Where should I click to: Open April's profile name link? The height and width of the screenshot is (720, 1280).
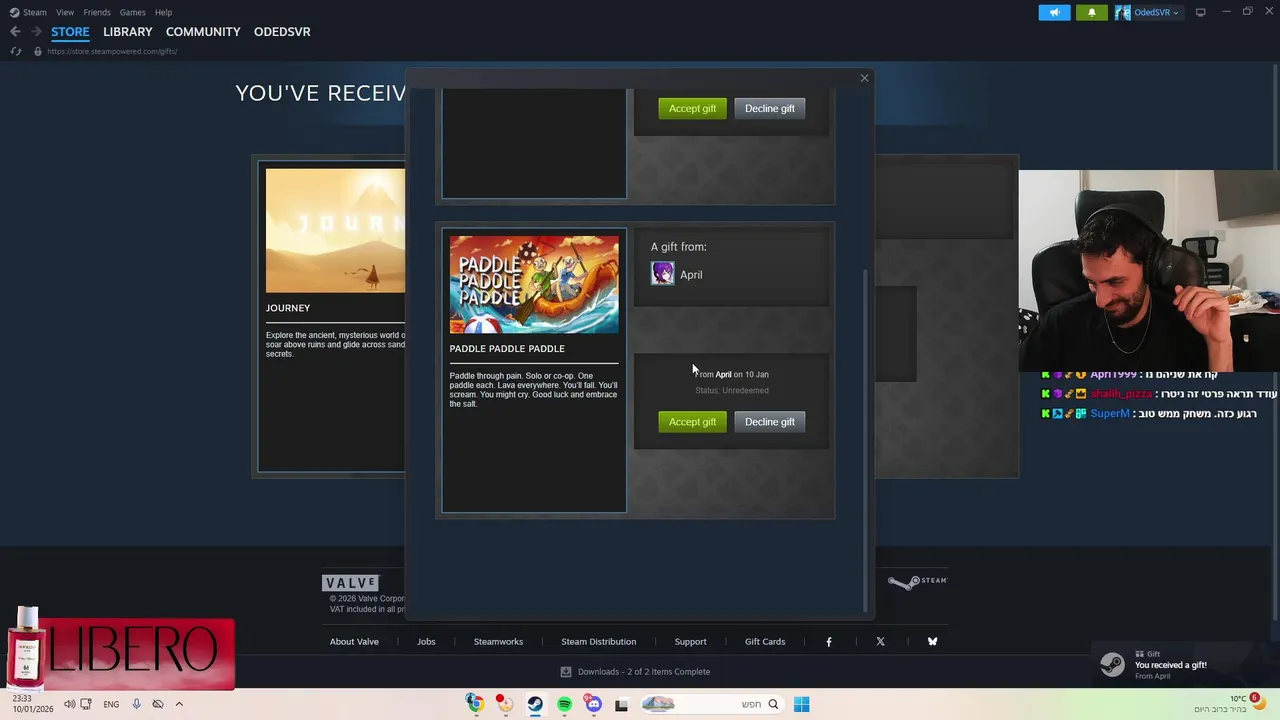click(x=691, y=275)
